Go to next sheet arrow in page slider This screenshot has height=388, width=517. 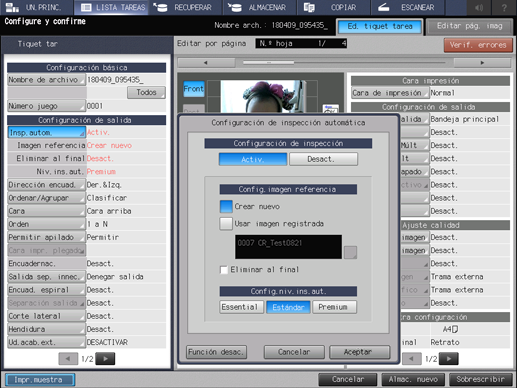point(482,63)
